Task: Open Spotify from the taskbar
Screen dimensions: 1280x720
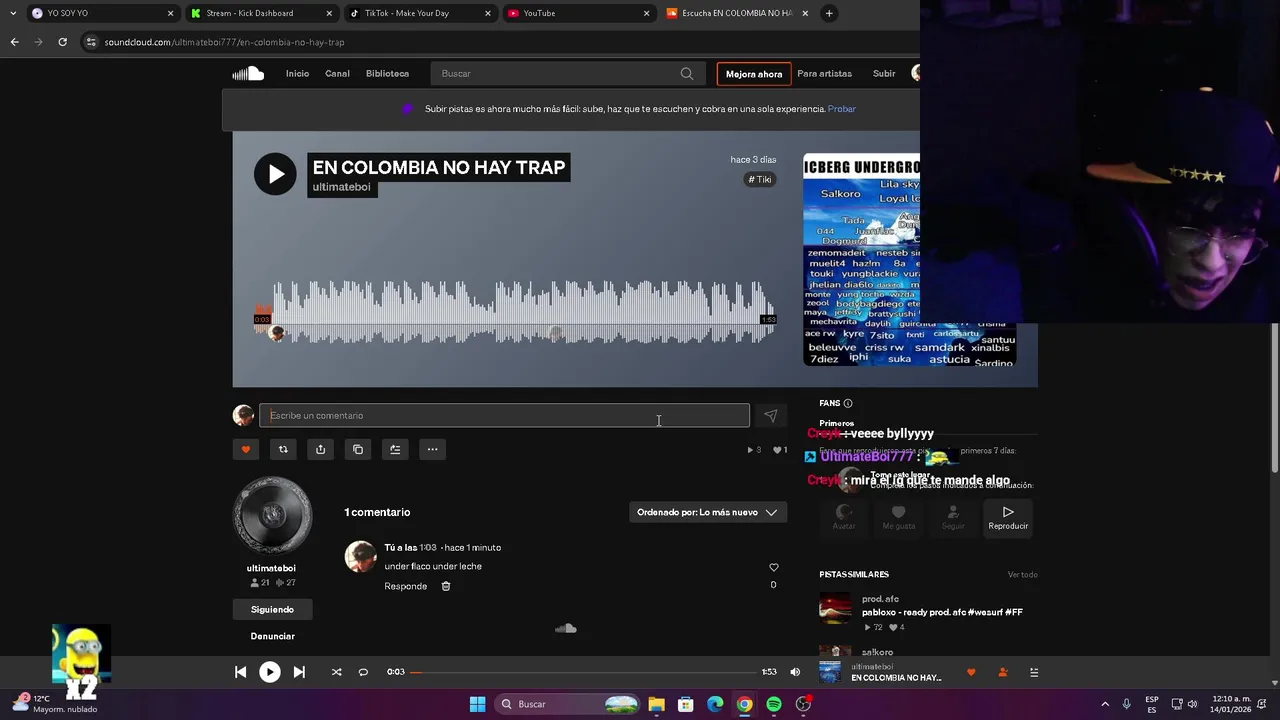Action: (774, 704)
